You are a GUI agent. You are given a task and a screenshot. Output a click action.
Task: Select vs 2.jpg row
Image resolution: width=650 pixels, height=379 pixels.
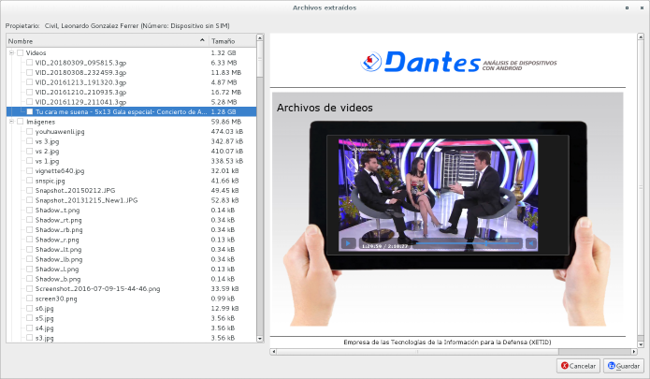pos(131,151)
